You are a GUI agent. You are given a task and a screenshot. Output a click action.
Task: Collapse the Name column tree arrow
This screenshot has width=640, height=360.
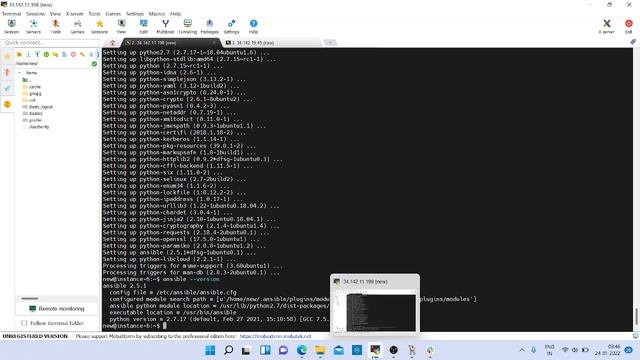click(x=20, y=73)
